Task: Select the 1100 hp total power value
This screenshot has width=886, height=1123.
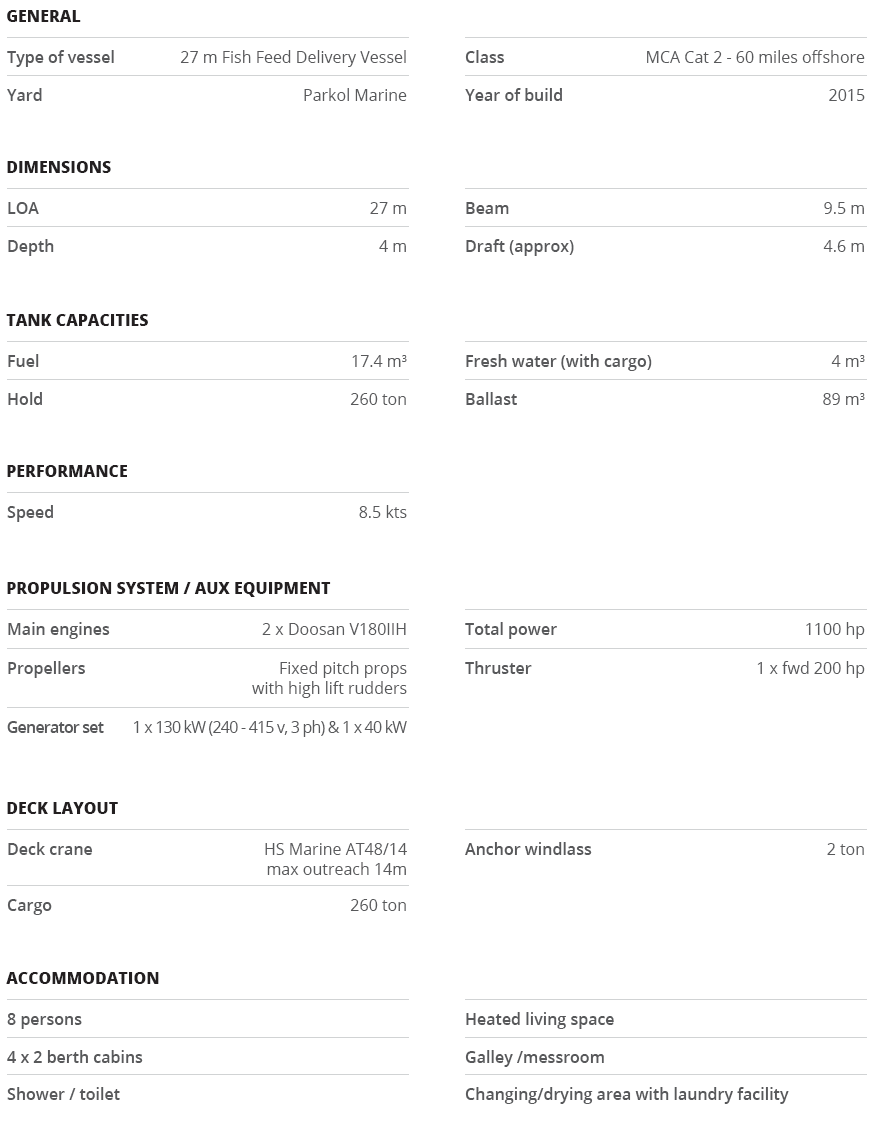Action: [x=834, y=629]
